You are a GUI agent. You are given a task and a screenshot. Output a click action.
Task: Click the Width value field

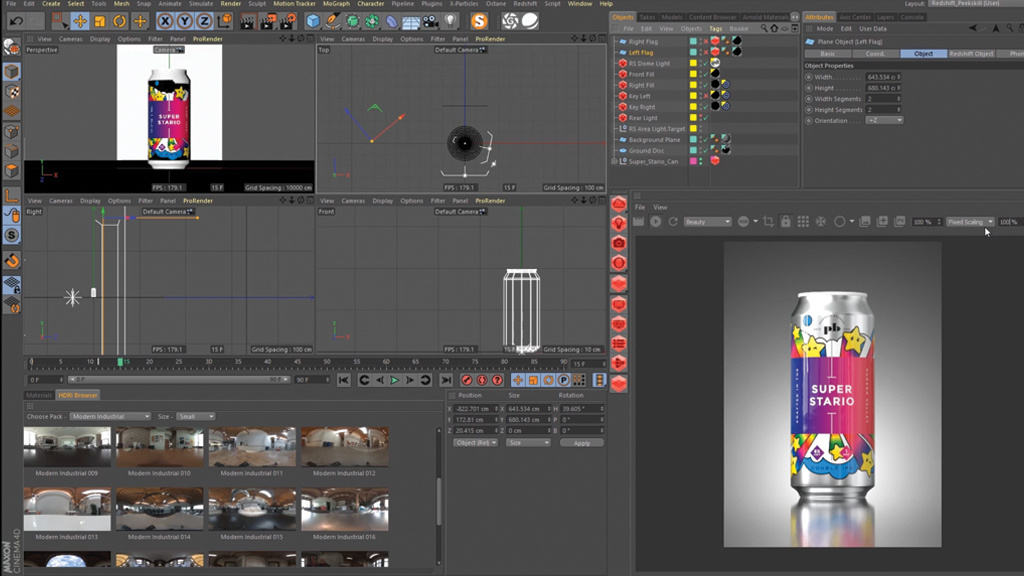pyautogui.click(x=884, y=77)
